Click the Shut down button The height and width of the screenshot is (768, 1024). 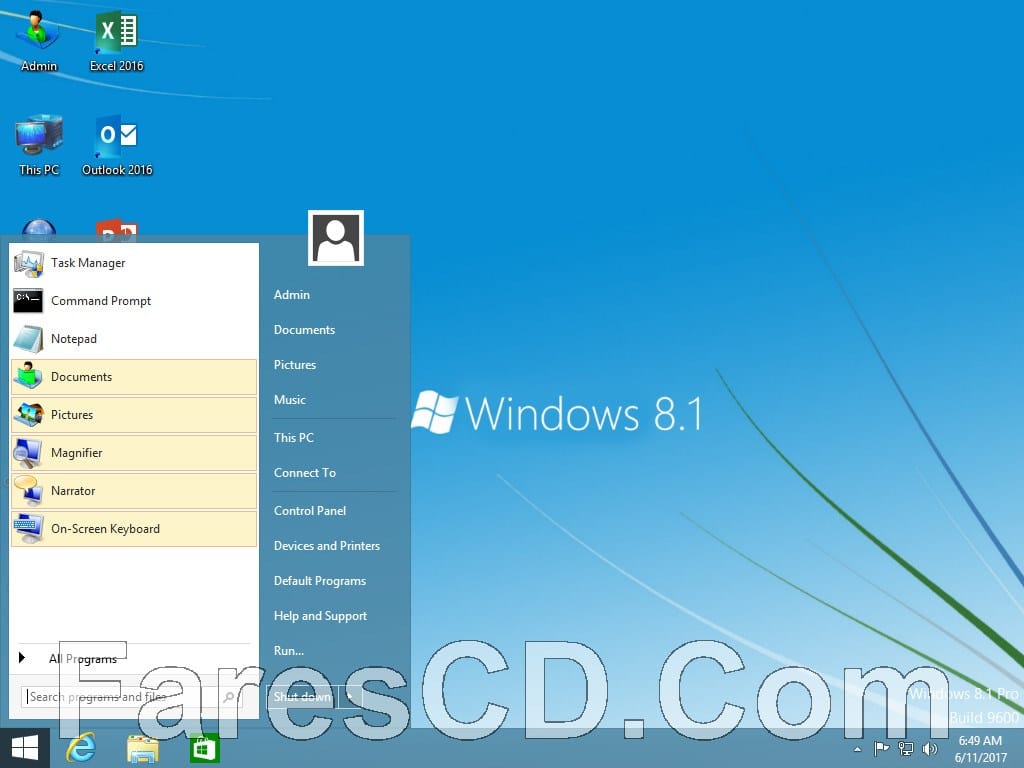tap(302, 697)
